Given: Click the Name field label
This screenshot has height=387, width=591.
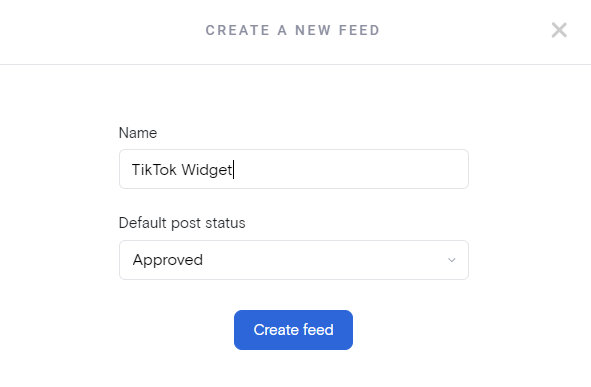Looking at the screenshot, I should (x=138, y=133).
